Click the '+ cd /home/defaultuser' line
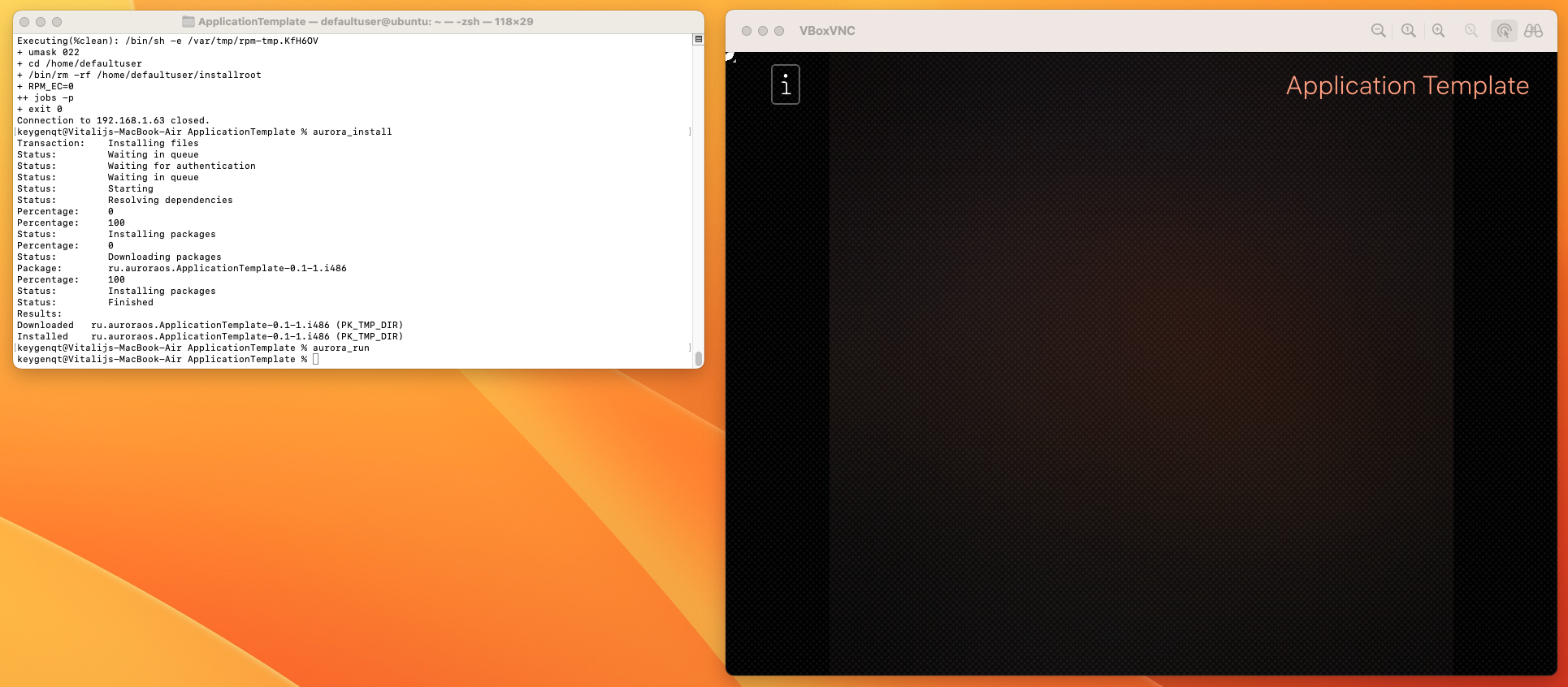The width and height of the screenshot is (1568, 687). [80, 63]
